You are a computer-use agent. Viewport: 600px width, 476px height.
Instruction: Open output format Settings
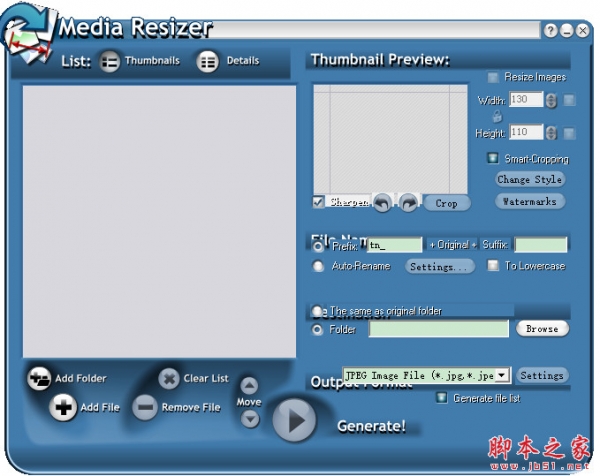pos(542,375)
